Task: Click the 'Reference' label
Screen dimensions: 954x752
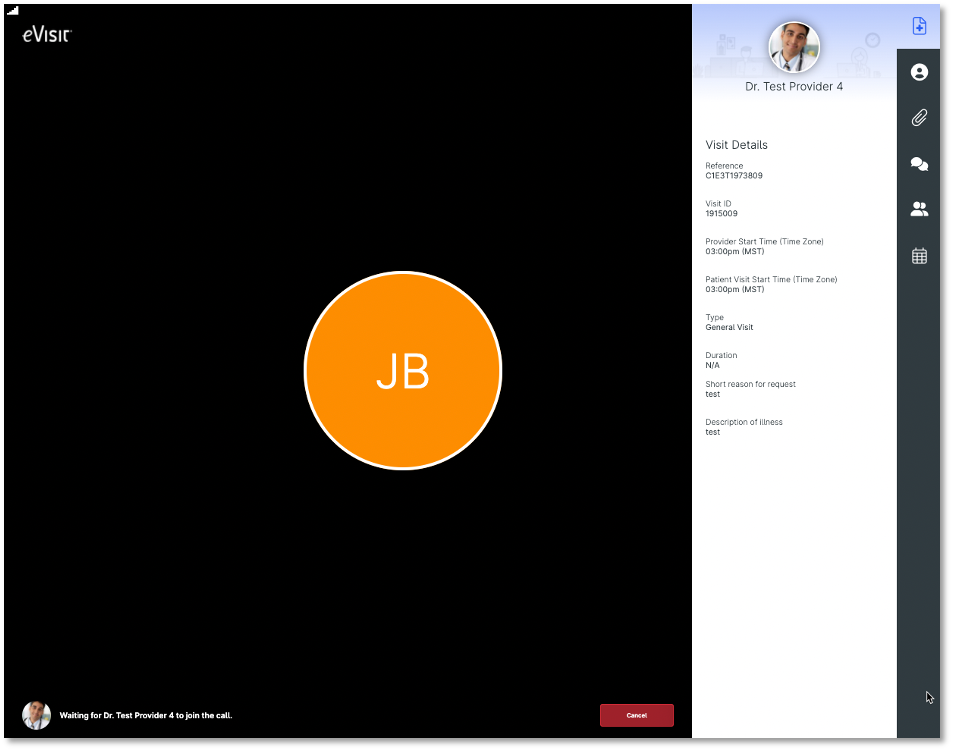Action: (x=724, y=165)
